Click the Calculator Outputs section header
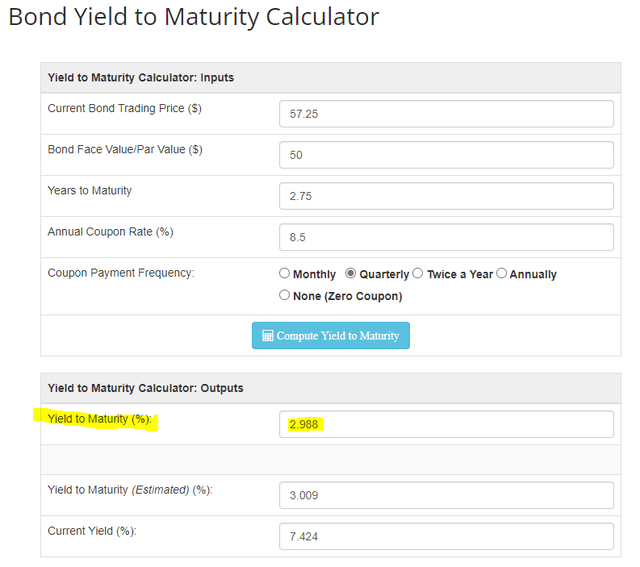This screenshot has width=640, height=567. [x=145, y=388]
